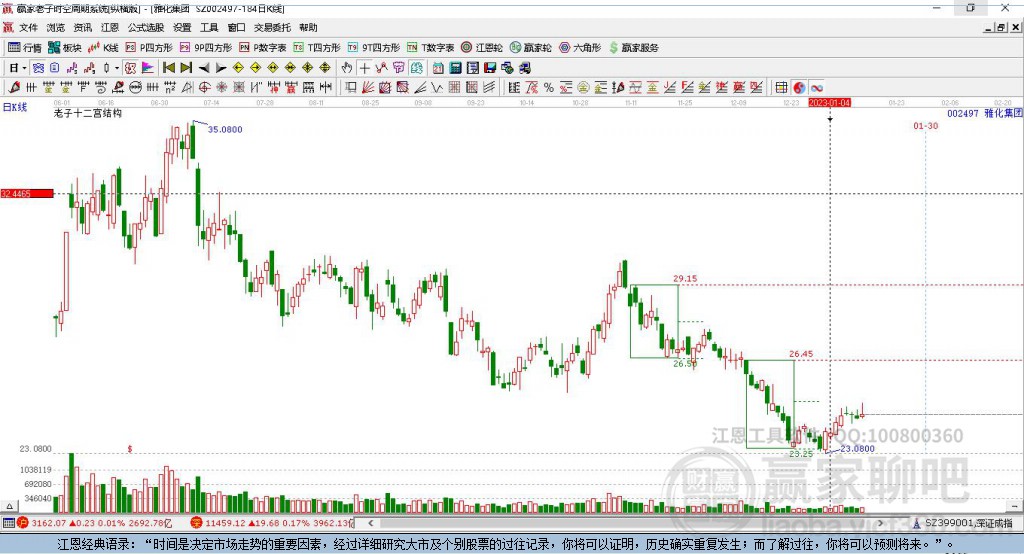
Task: Open the calculator icon
Action: point(455,68)
